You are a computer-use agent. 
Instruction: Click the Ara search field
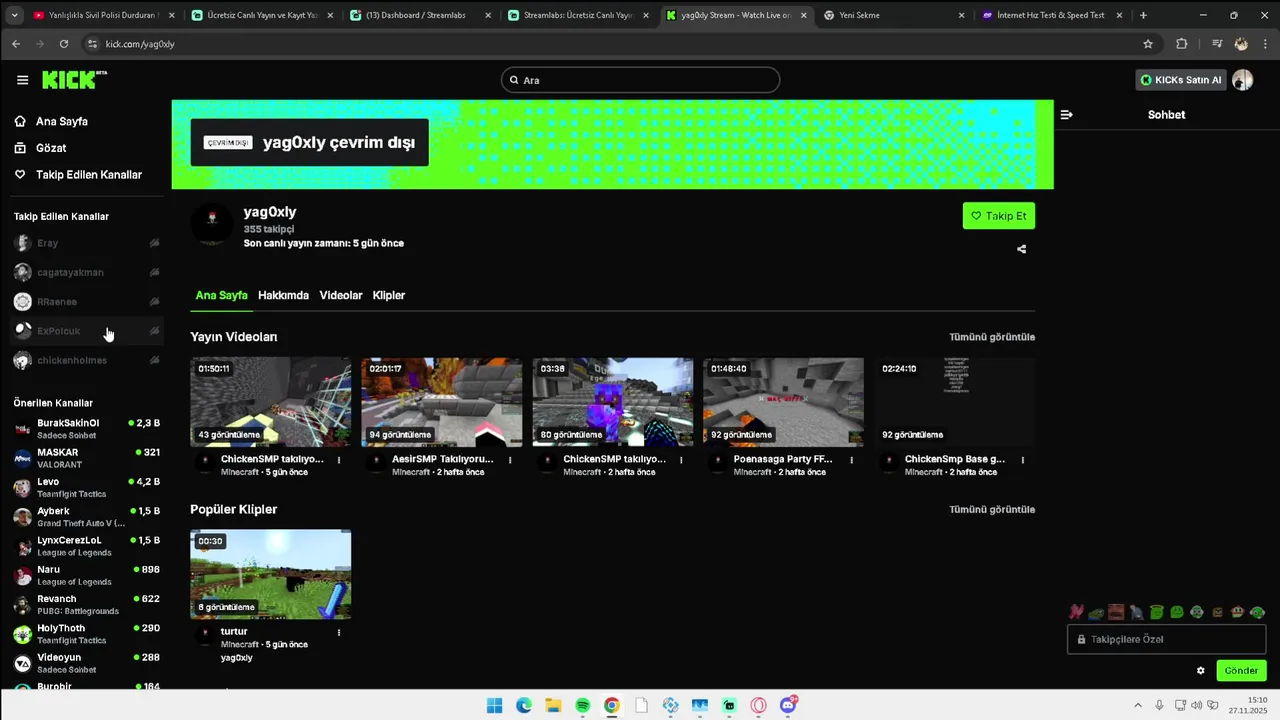(640, 80)
